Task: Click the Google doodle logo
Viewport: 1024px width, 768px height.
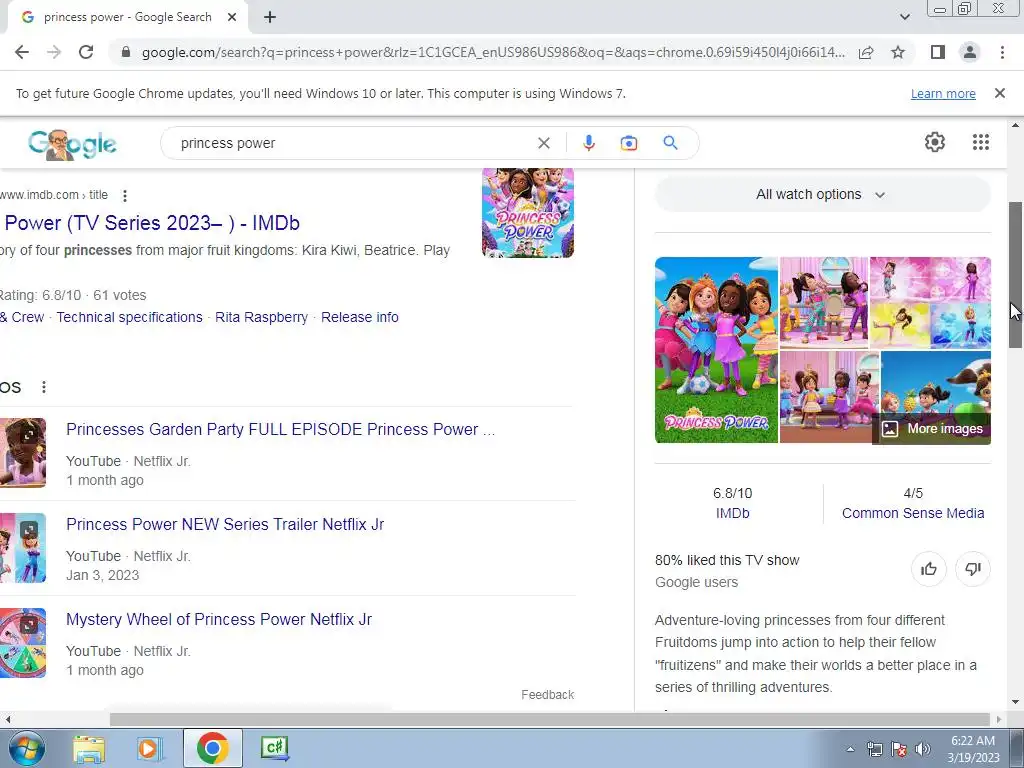Action: click(72, 144)
